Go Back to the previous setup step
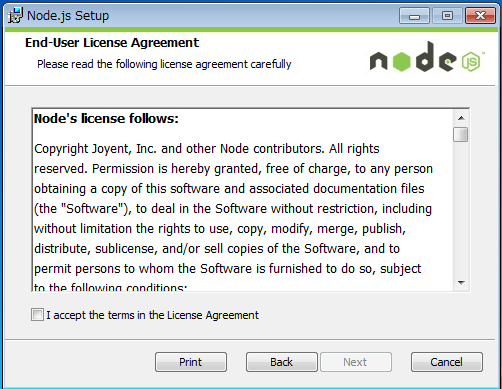Image resolution: width=502 pixels, height=389 pixels. [x=282, y=362]
